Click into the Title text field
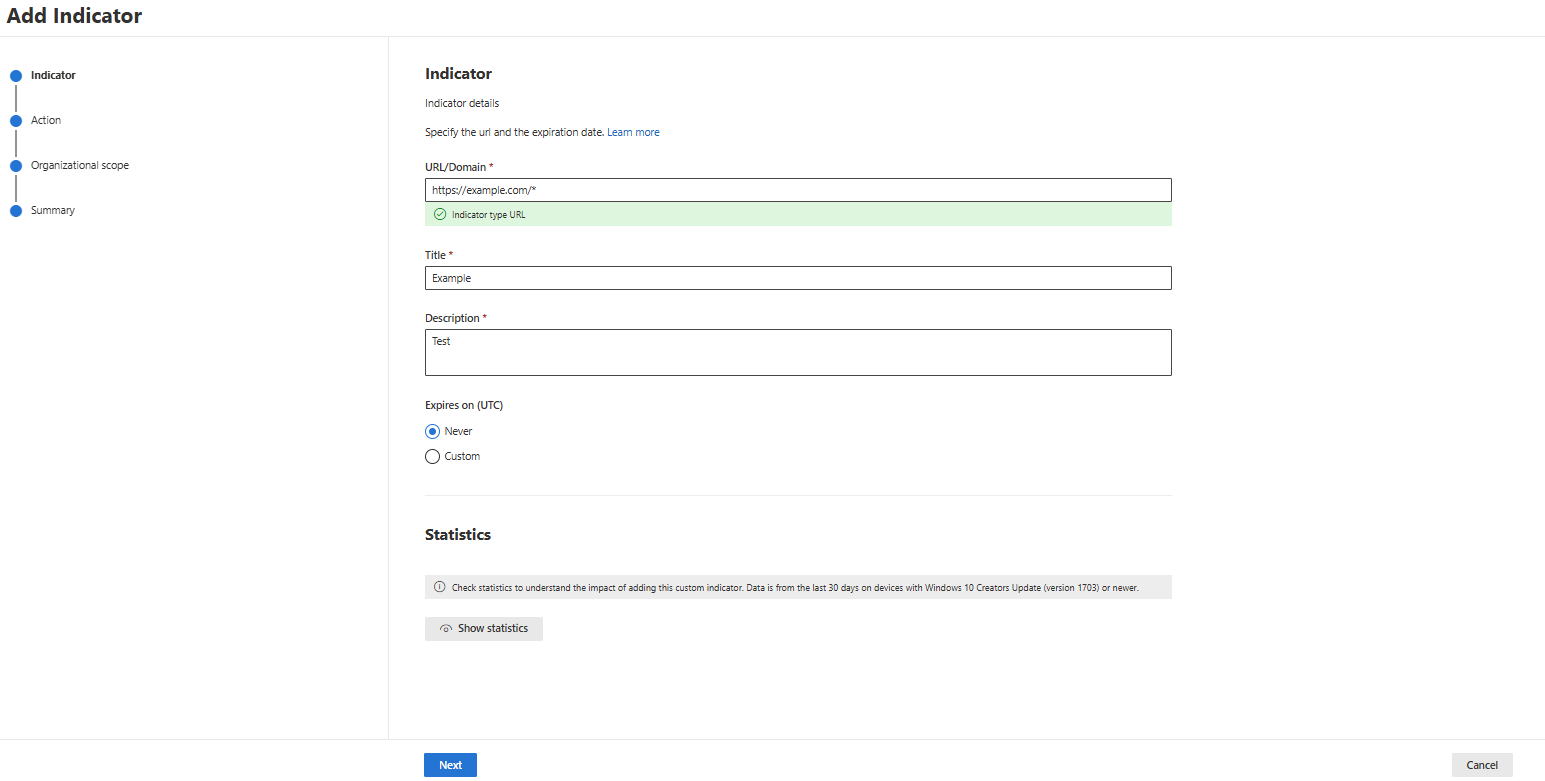The image size is (1545, 781). pyautogui.click(x=798, y=278)
